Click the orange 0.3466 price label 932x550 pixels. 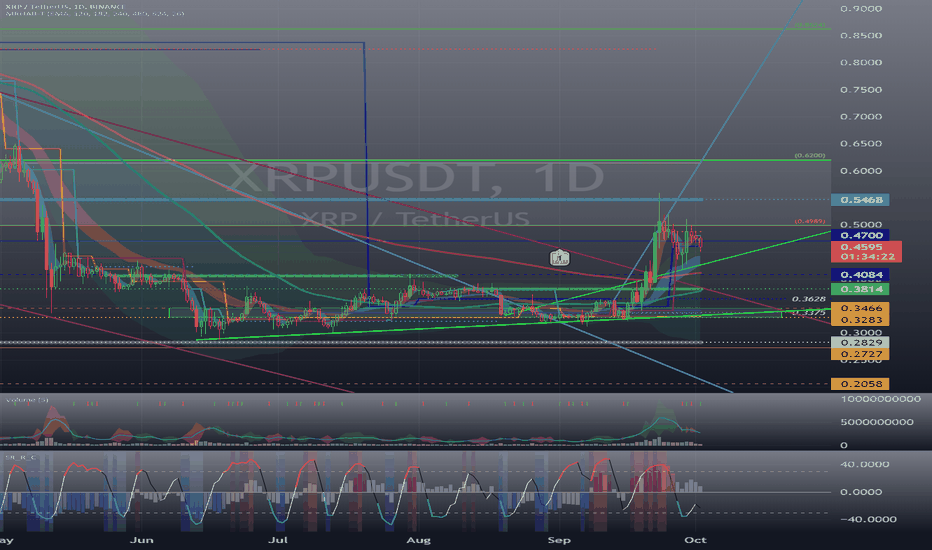(x=860, y=308)
